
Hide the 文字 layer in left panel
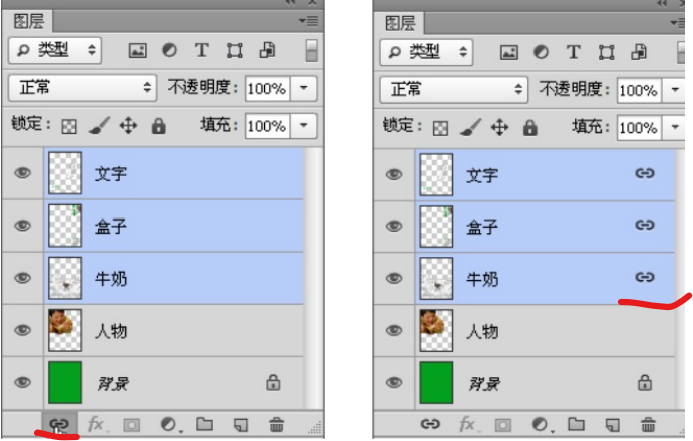(22, 174)
